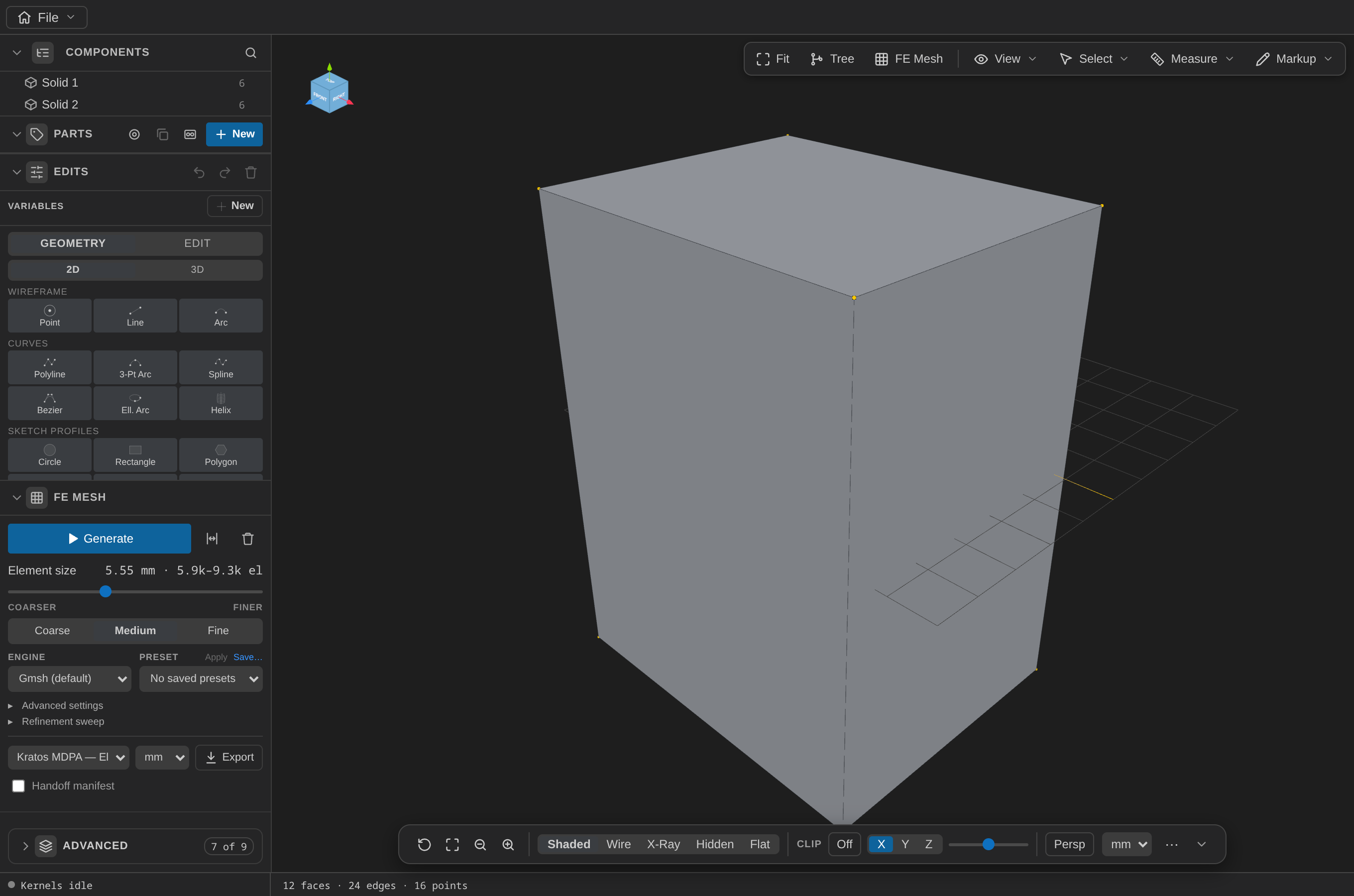The width and height of the screenshot is (1354, 896).
Task: Expand Advanced settings disclosure
Action: [x=56, y=706]
